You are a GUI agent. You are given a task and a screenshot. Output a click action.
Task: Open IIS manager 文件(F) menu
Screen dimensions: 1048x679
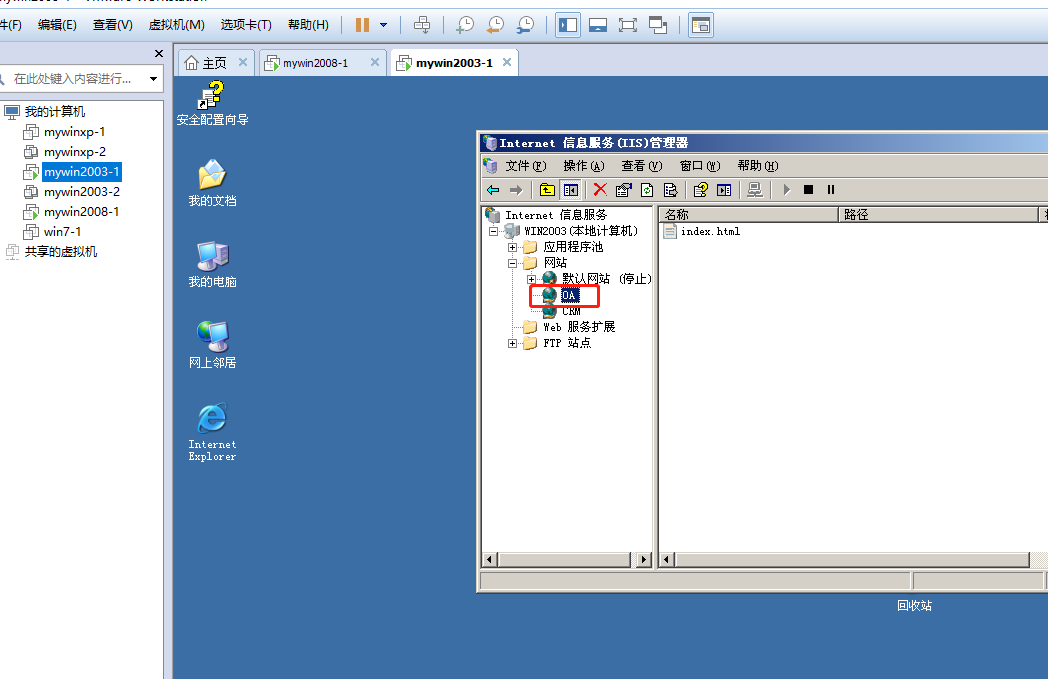(525, 166)
